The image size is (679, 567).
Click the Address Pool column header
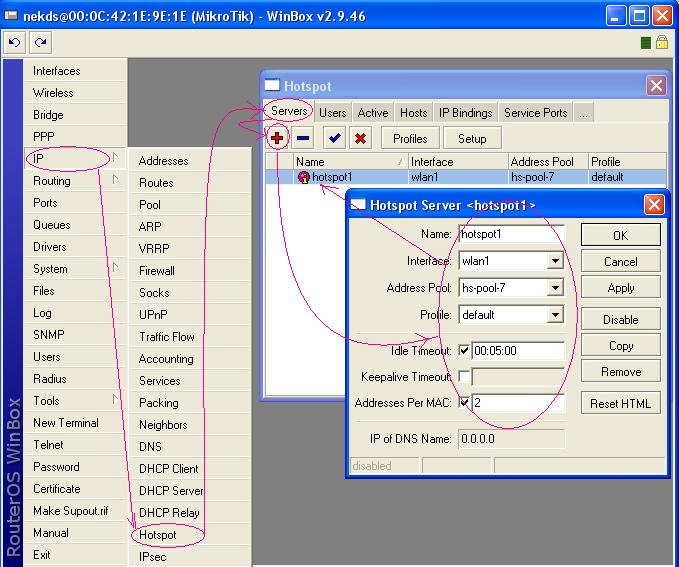point(548,162)
